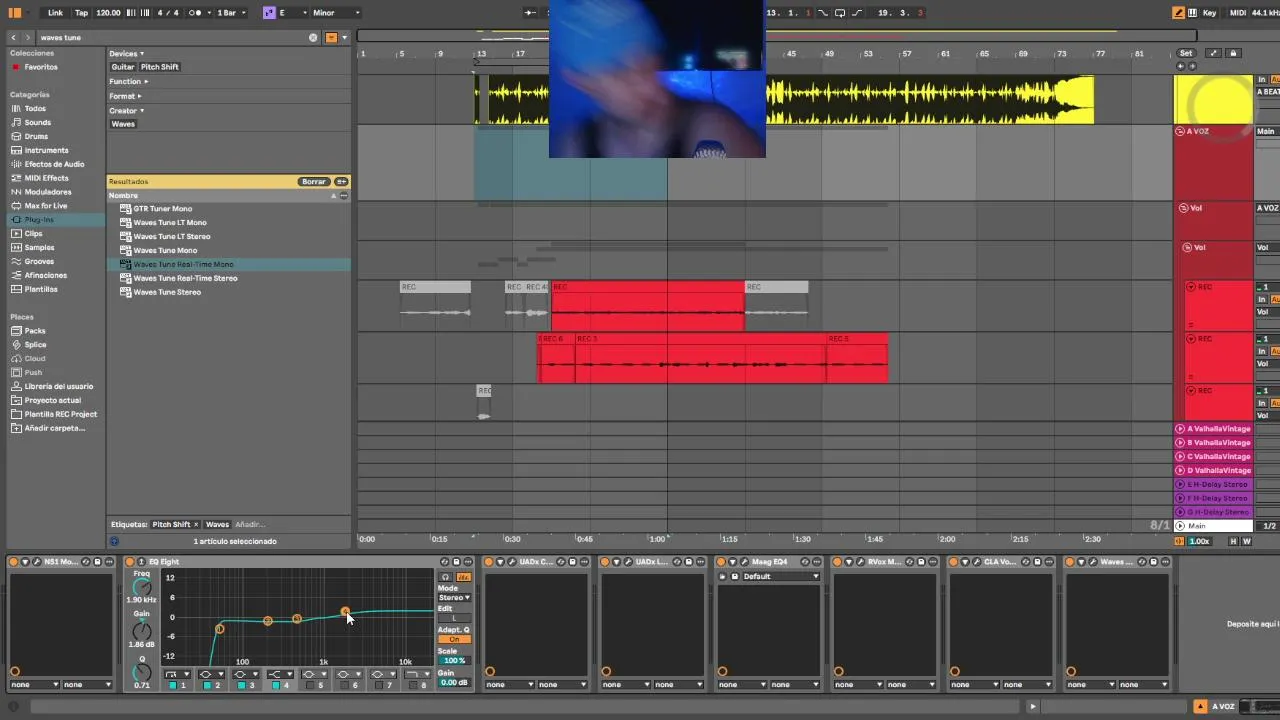Toggle the computer MIDI keyboard icon
The height and width of the screenshot is (720, 1280).
point(1193,12)
